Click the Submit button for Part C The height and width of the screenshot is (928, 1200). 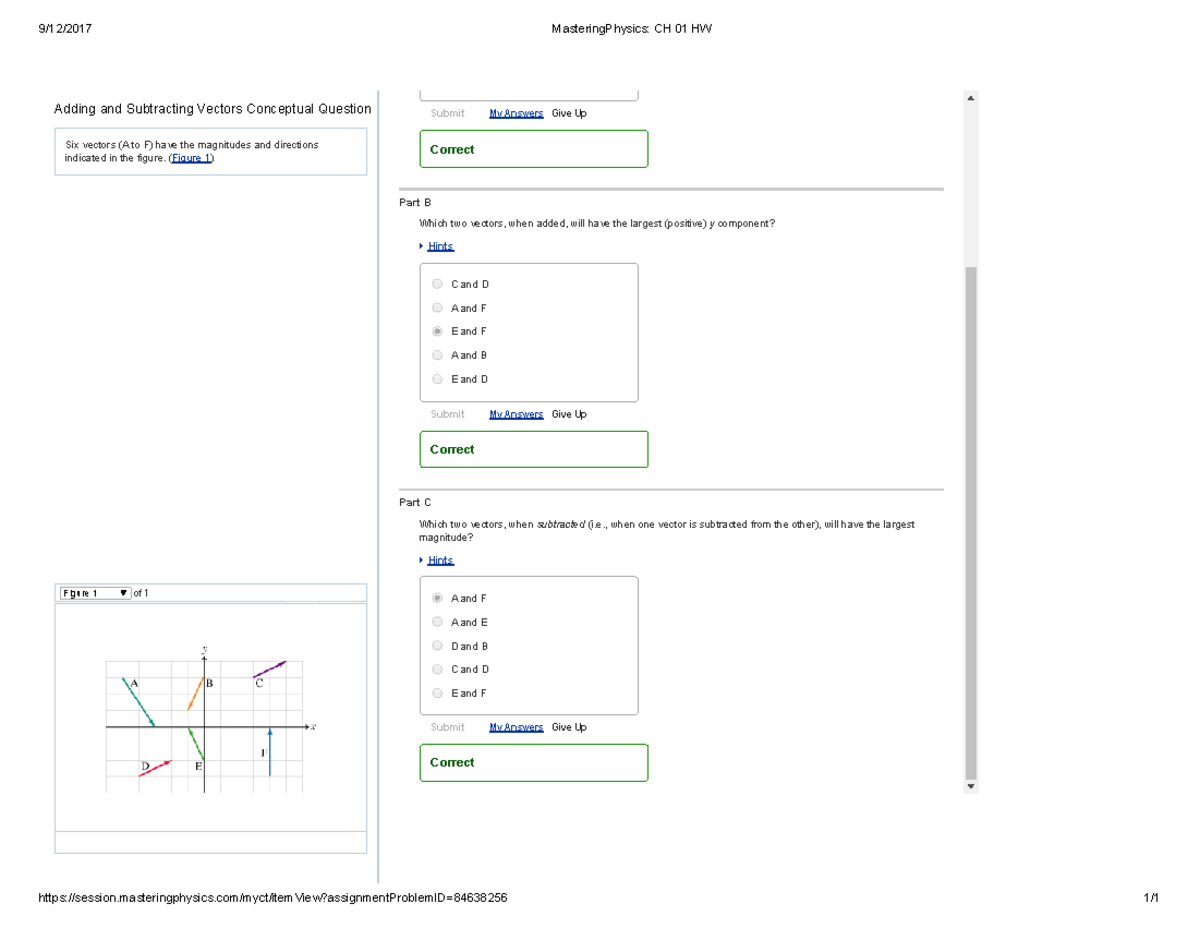pyautogui.click(x=447, y=727)
